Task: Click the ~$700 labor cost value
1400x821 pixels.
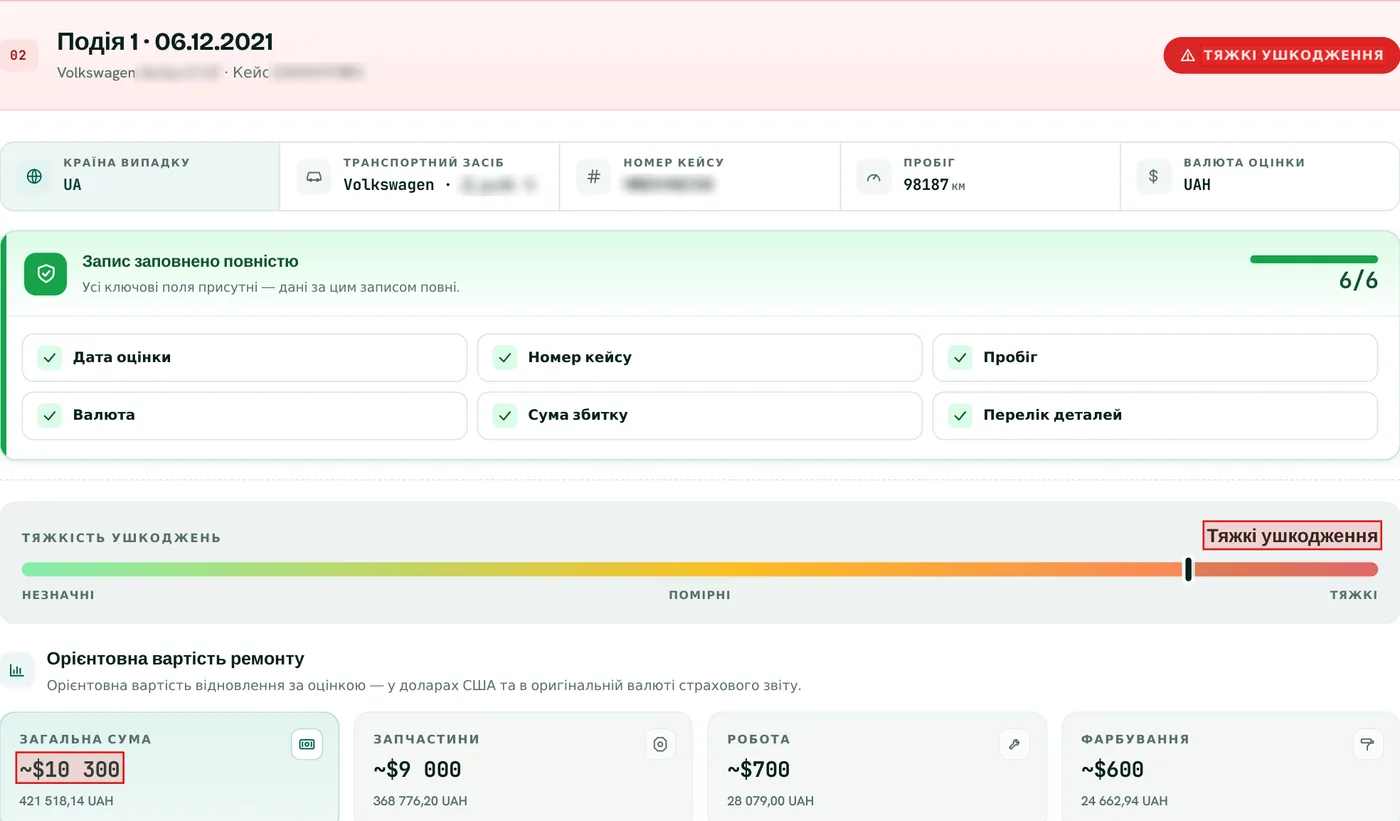Action: point(758,770)
